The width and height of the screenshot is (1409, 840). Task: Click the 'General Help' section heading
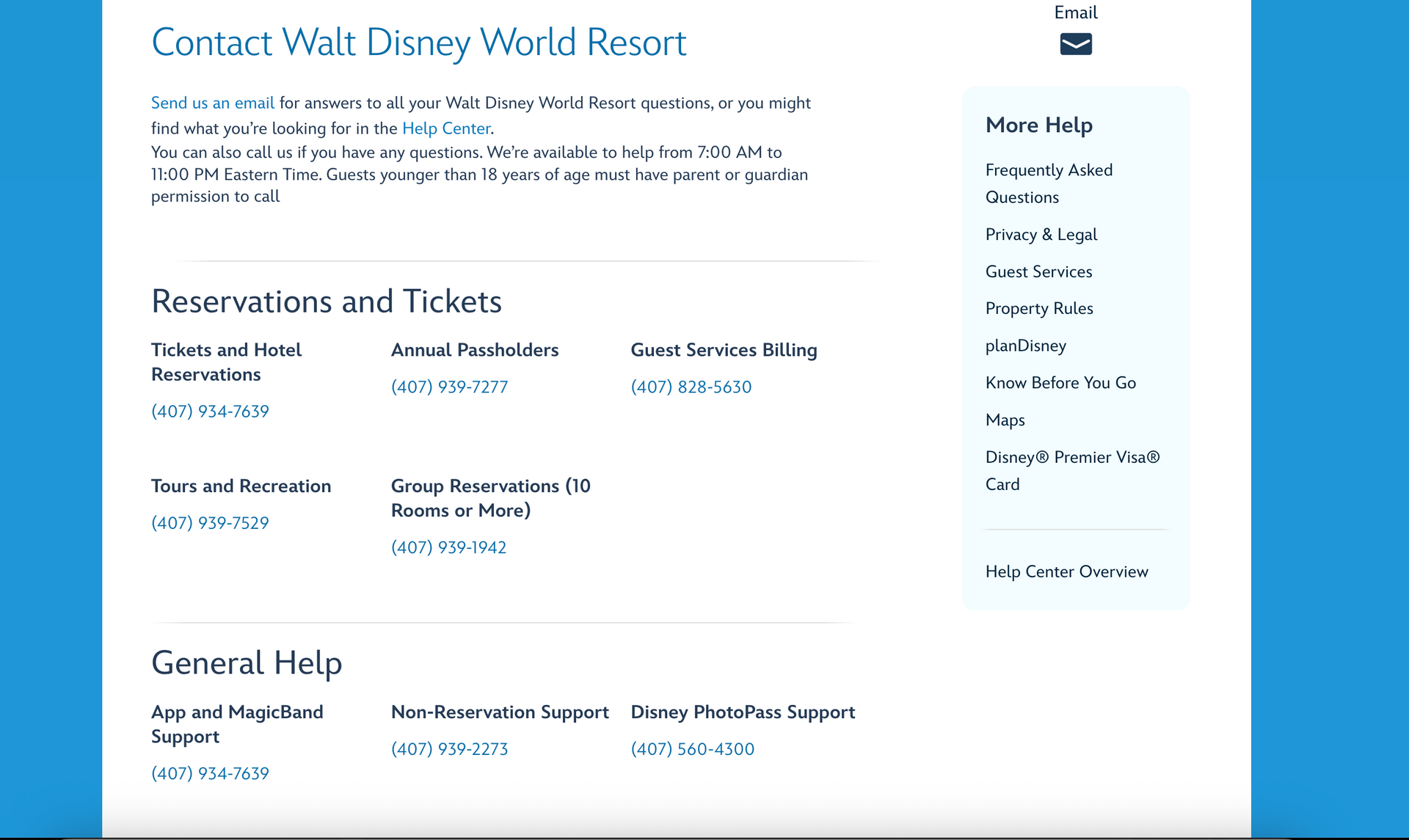247,663
